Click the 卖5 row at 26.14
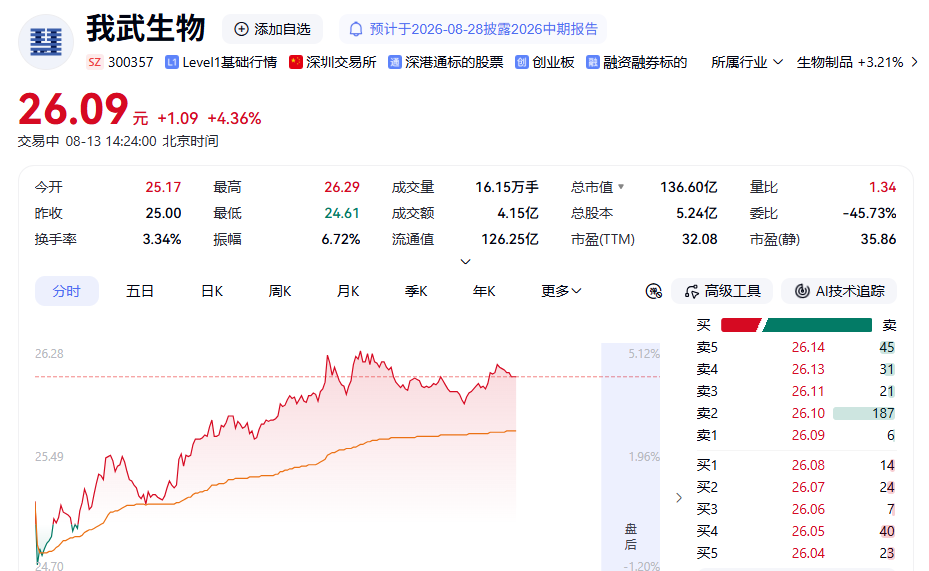929x571 pixels. click(796, 348)
